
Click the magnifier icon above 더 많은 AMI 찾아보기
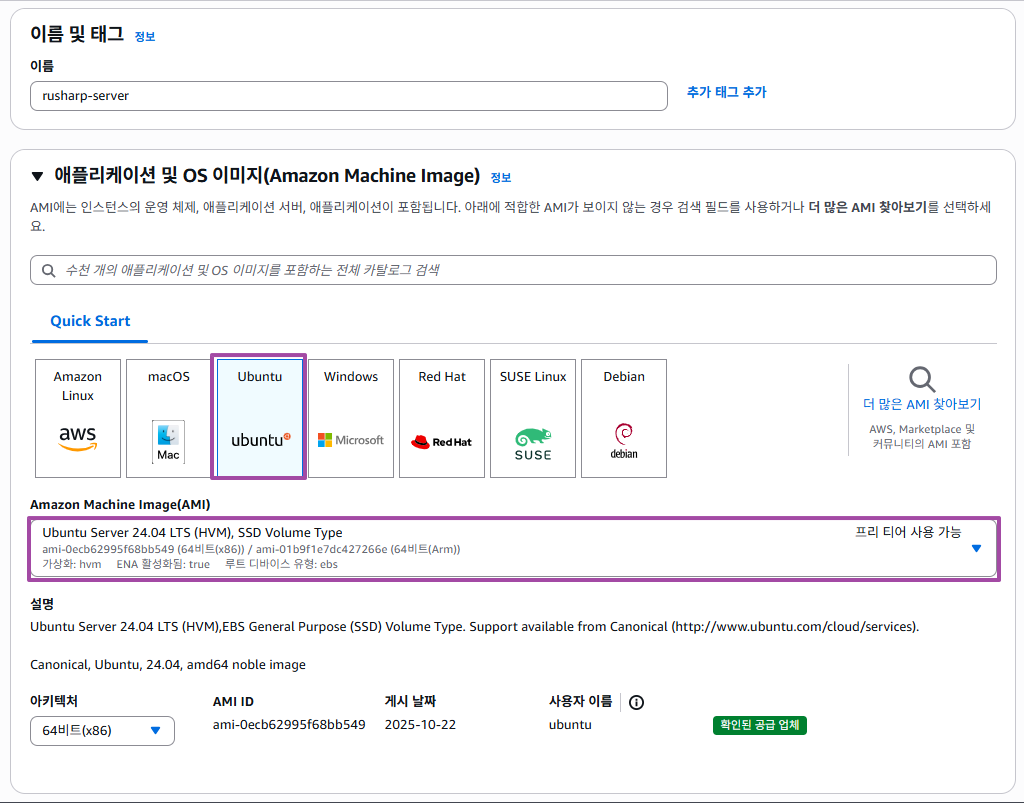coord(922,379)
